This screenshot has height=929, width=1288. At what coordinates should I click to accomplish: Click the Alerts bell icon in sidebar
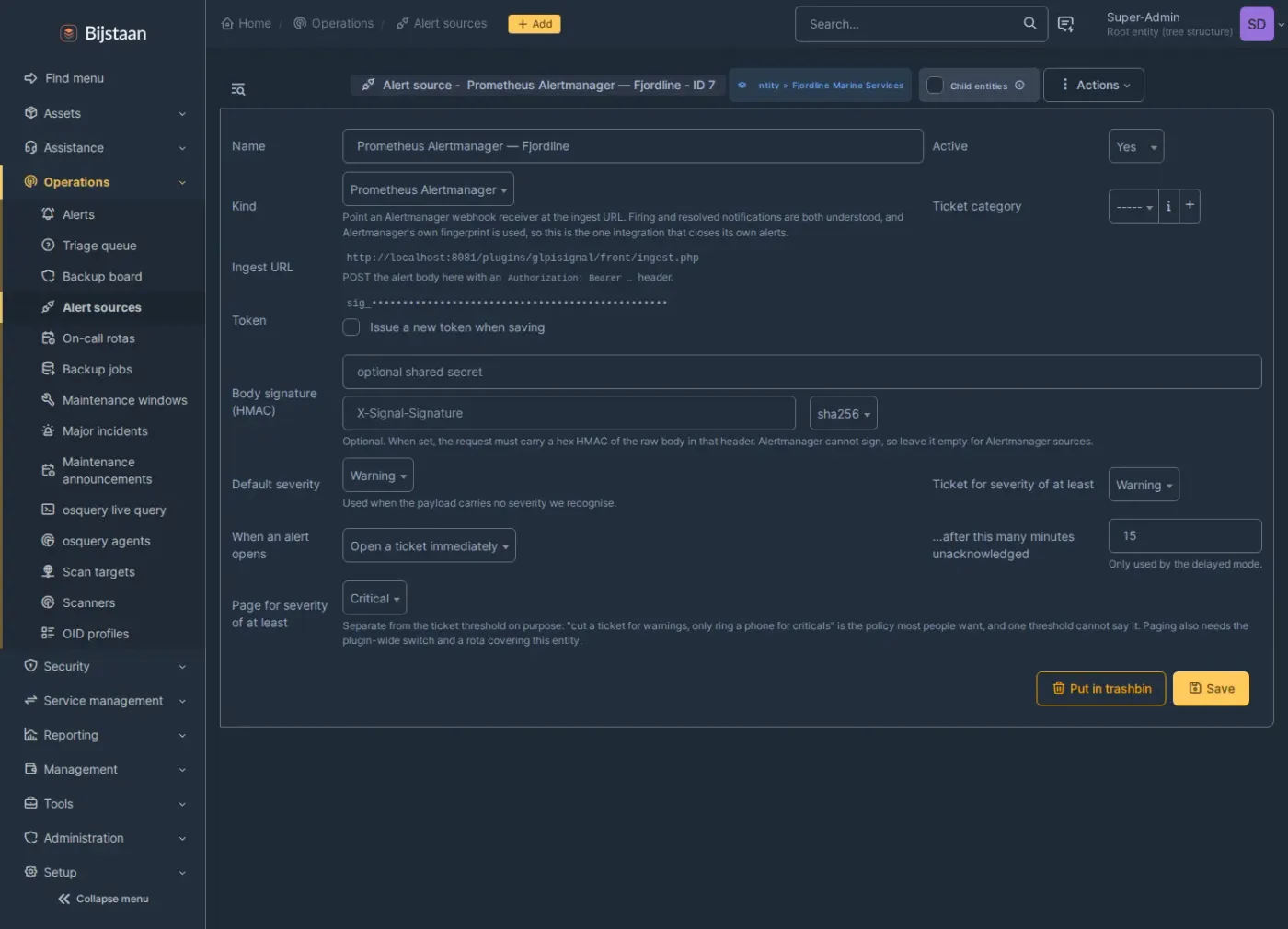pos(48,214)
